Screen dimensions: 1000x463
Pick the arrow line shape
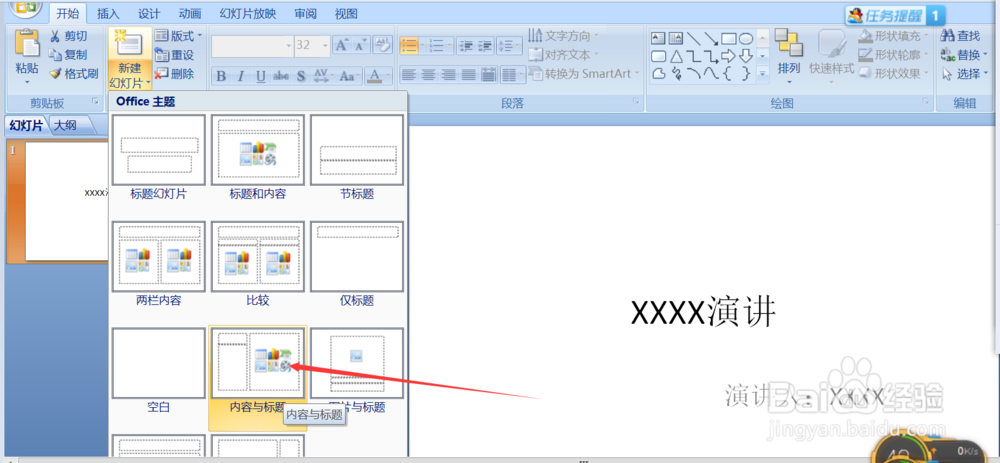[x=710, y=38]
